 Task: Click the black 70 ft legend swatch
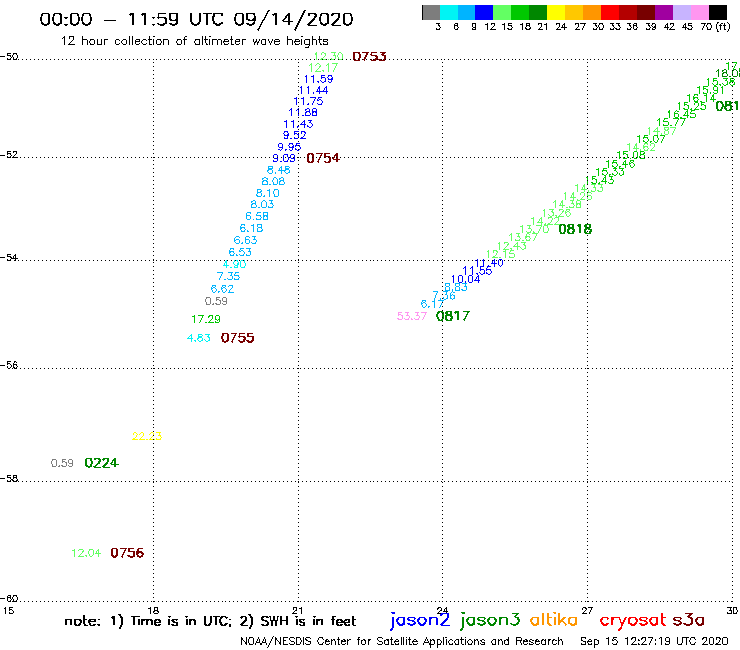tap(718, 12)
